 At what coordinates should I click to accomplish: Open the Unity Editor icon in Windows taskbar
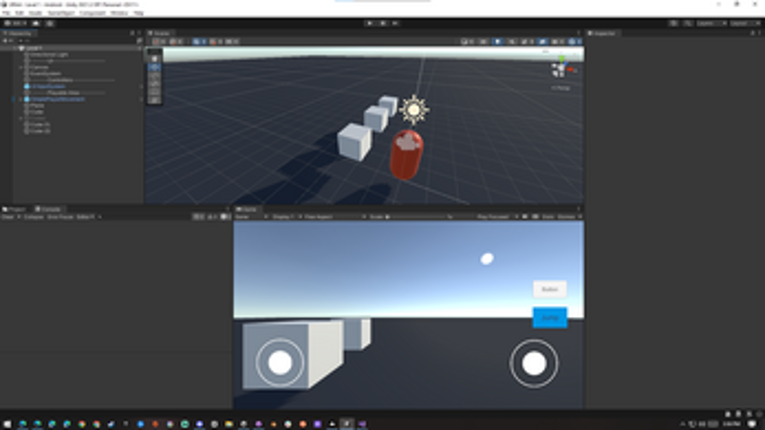(347, 424)
